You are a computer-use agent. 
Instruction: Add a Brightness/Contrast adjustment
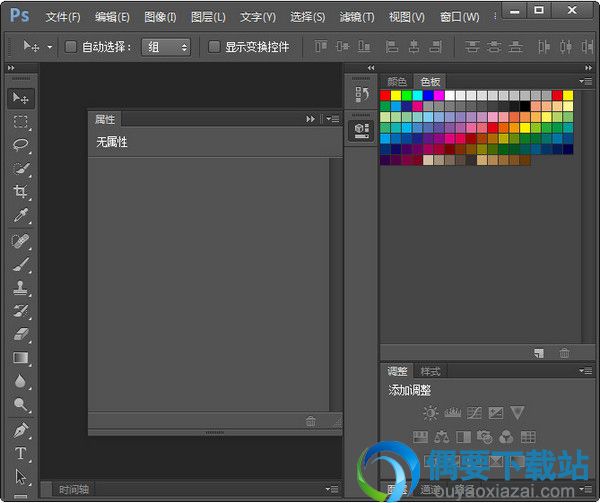[x=430, y=413]
